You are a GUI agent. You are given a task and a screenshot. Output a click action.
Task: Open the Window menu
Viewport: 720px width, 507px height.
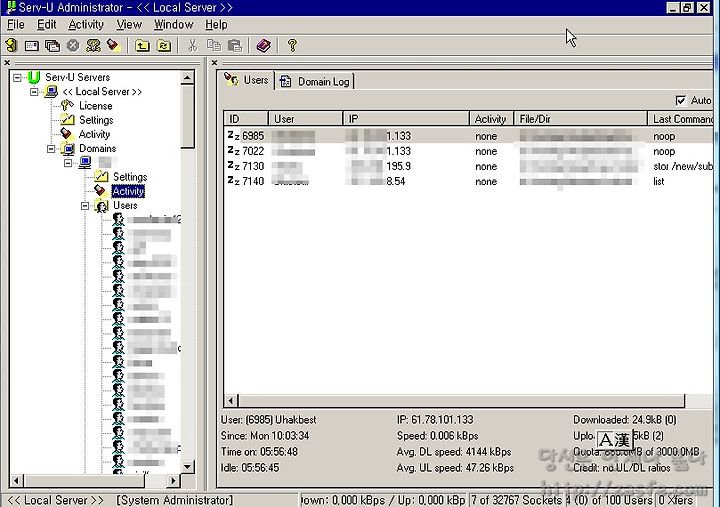[x=174, y=24]
